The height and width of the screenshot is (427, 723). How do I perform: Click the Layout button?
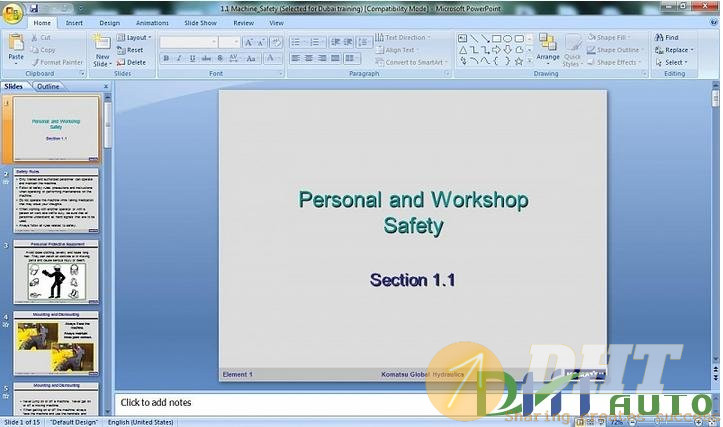point(134,37)
